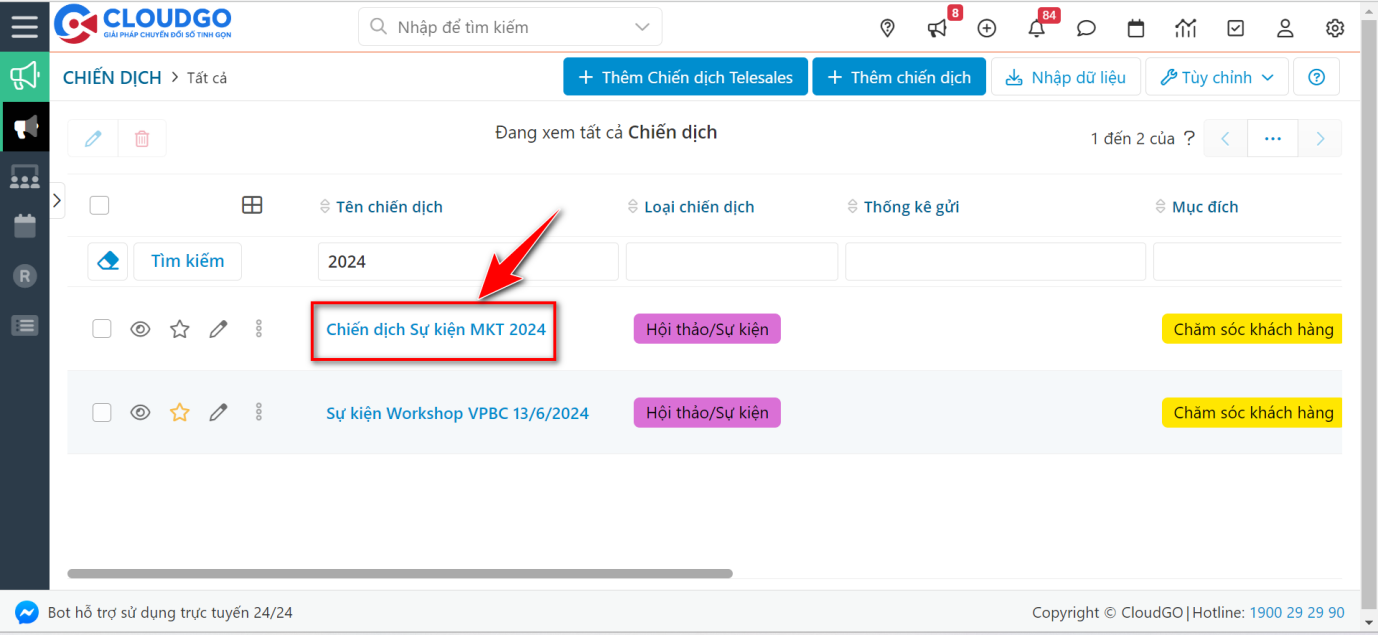Image resolution: width=1378 pixels, height=635 pixels.
Task: Open the notifications bell
Action: coord(1036,28)
